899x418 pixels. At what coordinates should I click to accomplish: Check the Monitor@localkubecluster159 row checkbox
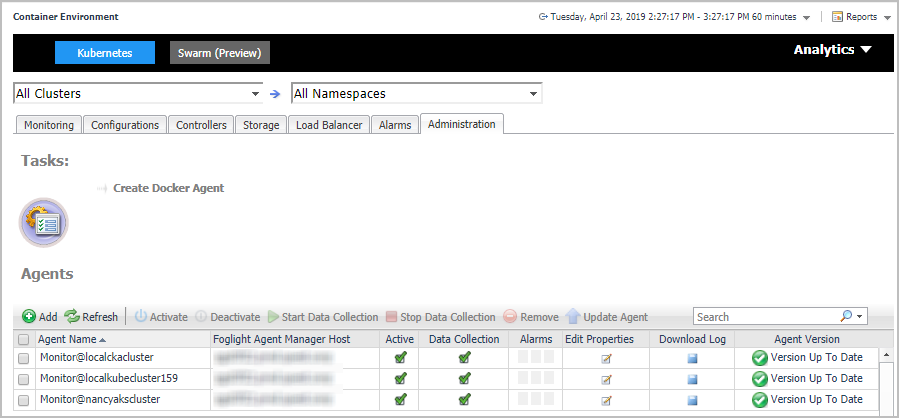pos(23,379)
